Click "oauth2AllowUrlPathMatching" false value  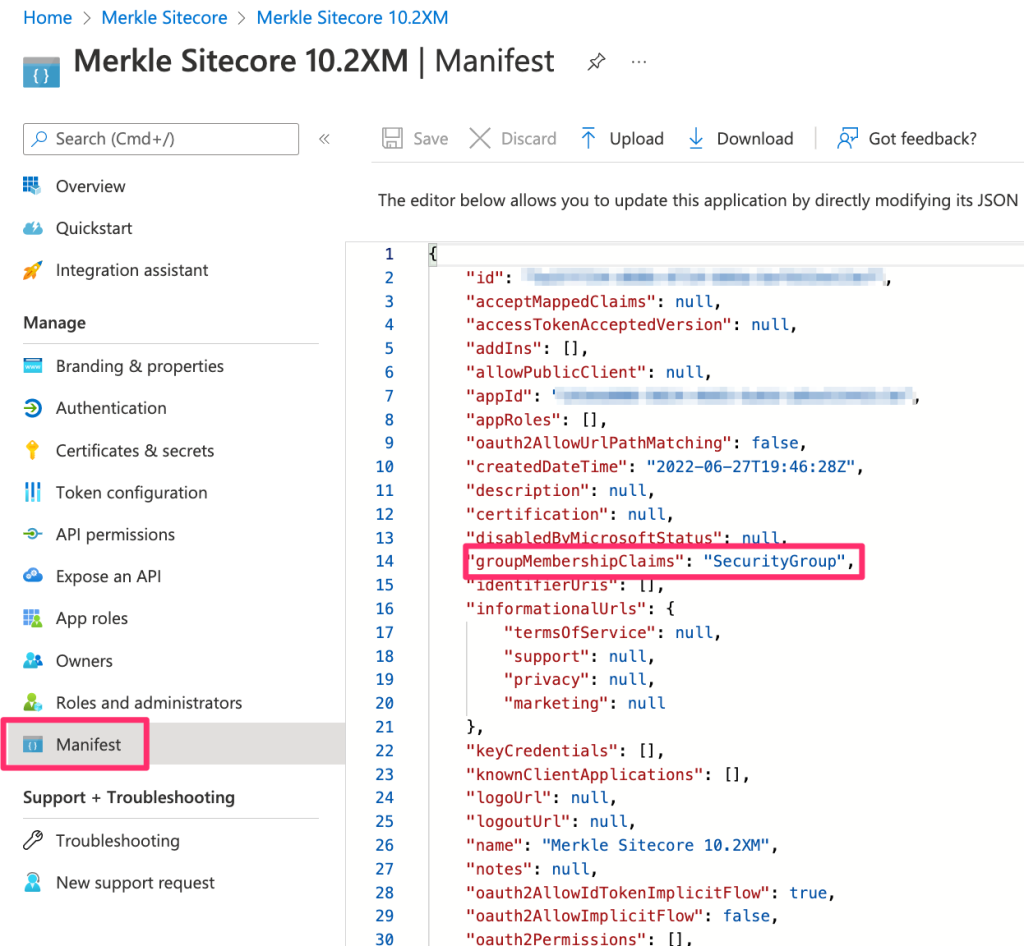click(x=775, y=443)
